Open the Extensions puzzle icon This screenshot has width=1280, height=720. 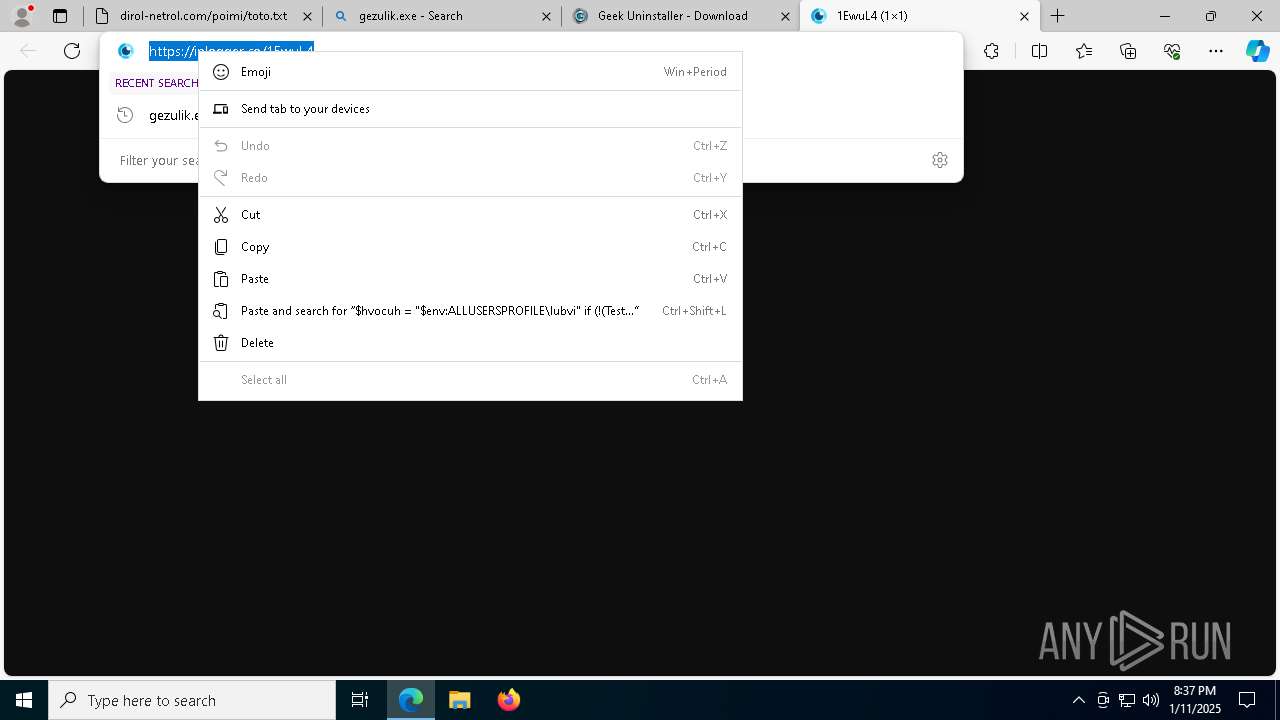(x=991, y=51)
